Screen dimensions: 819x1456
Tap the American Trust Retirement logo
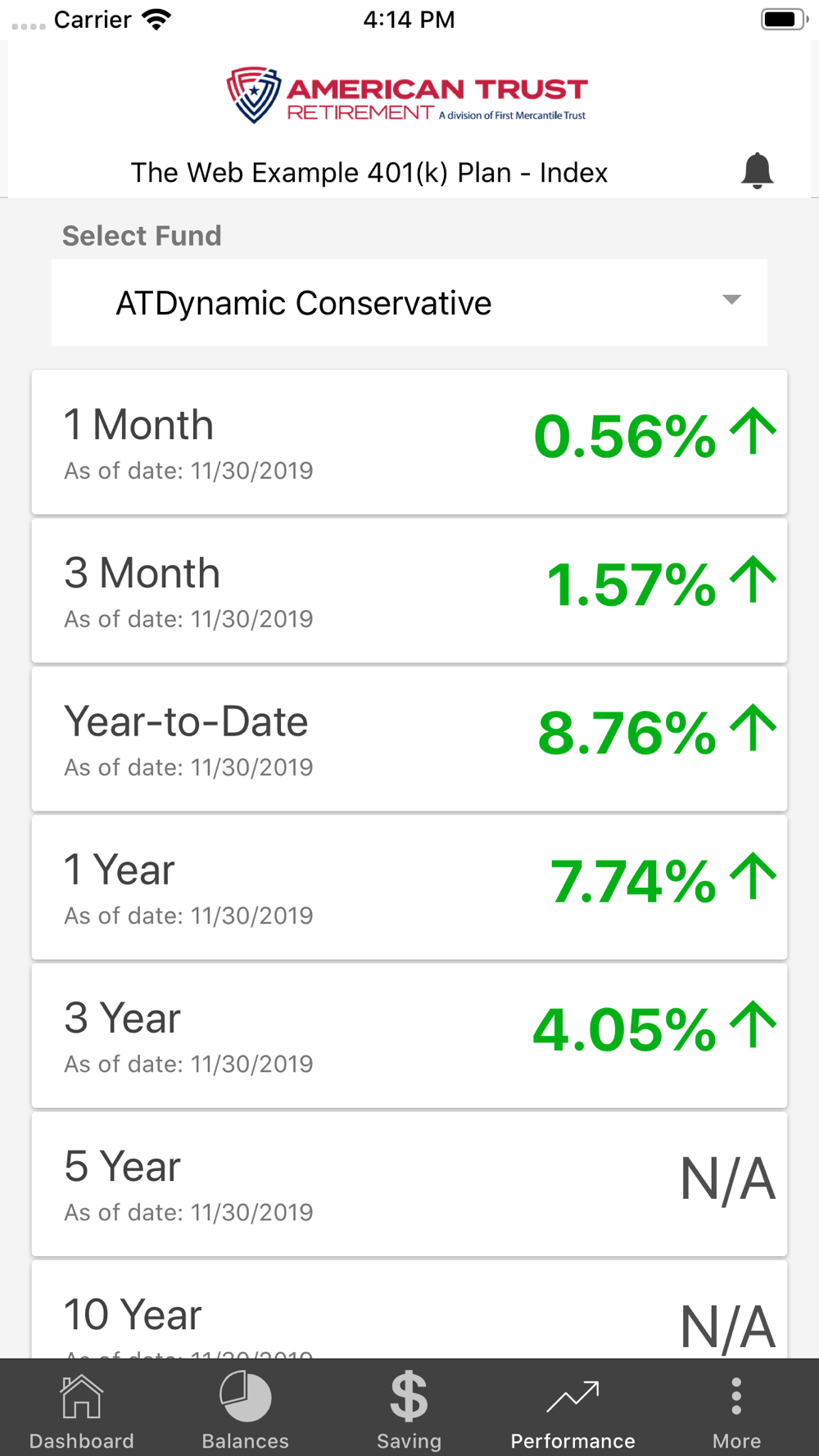tap(407, 95)
